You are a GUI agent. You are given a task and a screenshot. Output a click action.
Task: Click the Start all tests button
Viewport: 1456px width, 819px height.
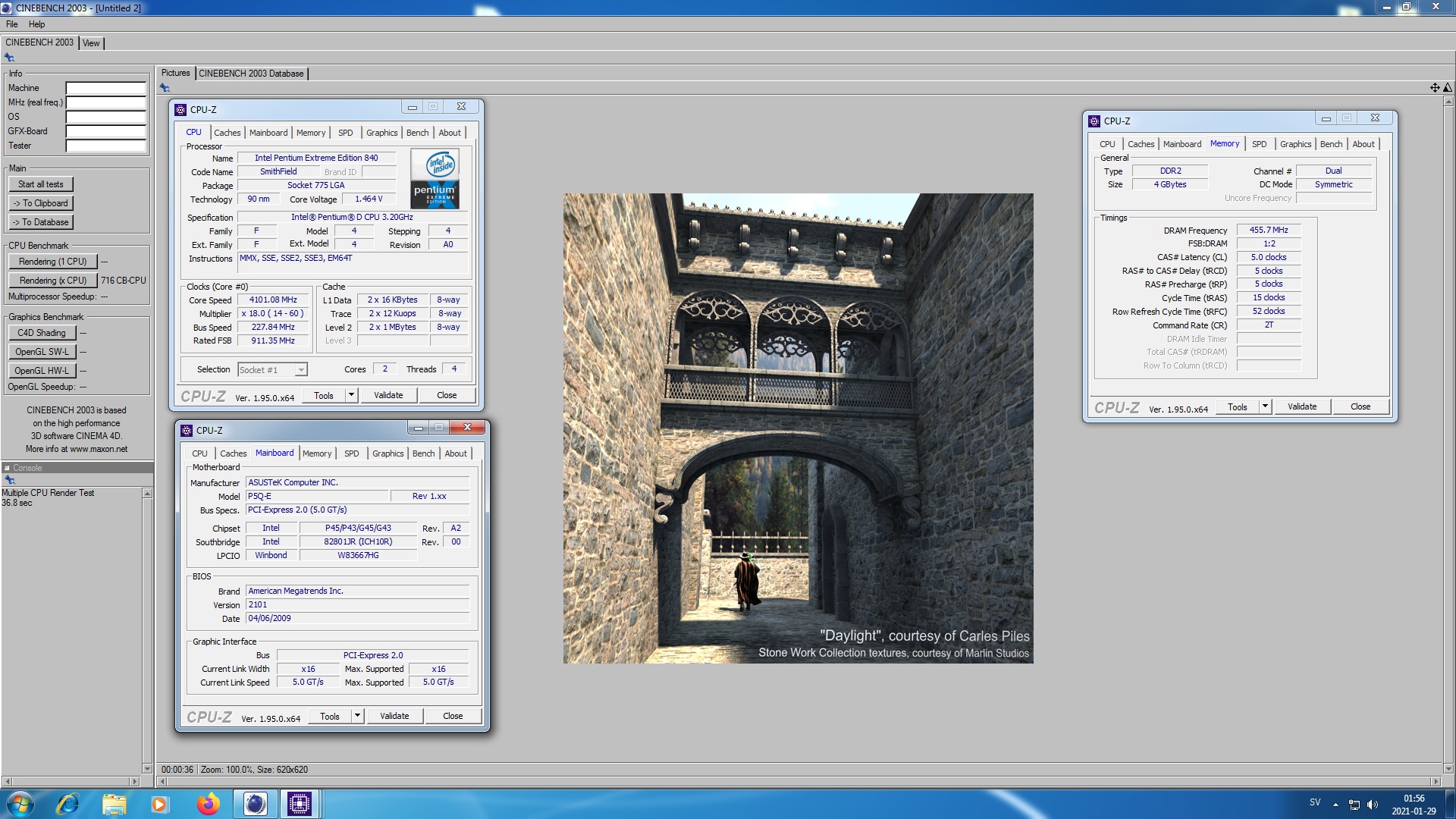(x=41, y=184)
